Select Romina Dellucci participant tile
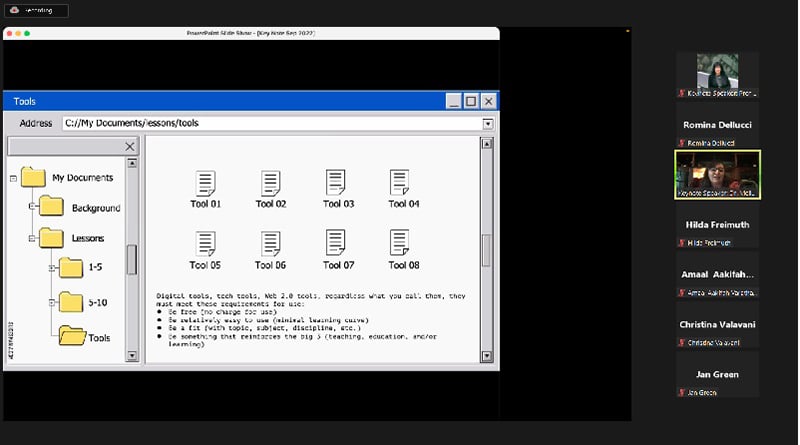 click(x=717, y=125)
